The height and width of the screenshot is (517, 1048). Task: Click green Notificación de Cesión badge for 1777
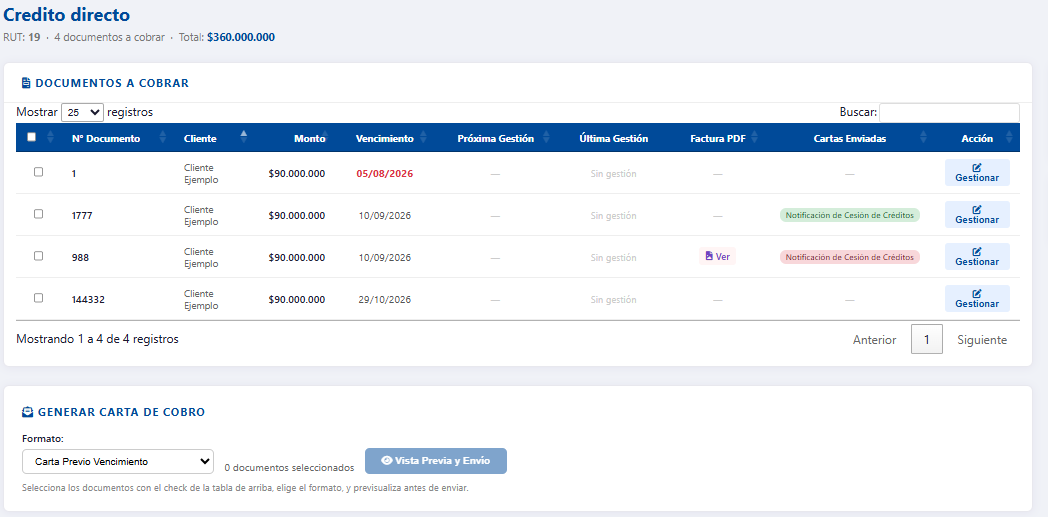coord(849,215)
